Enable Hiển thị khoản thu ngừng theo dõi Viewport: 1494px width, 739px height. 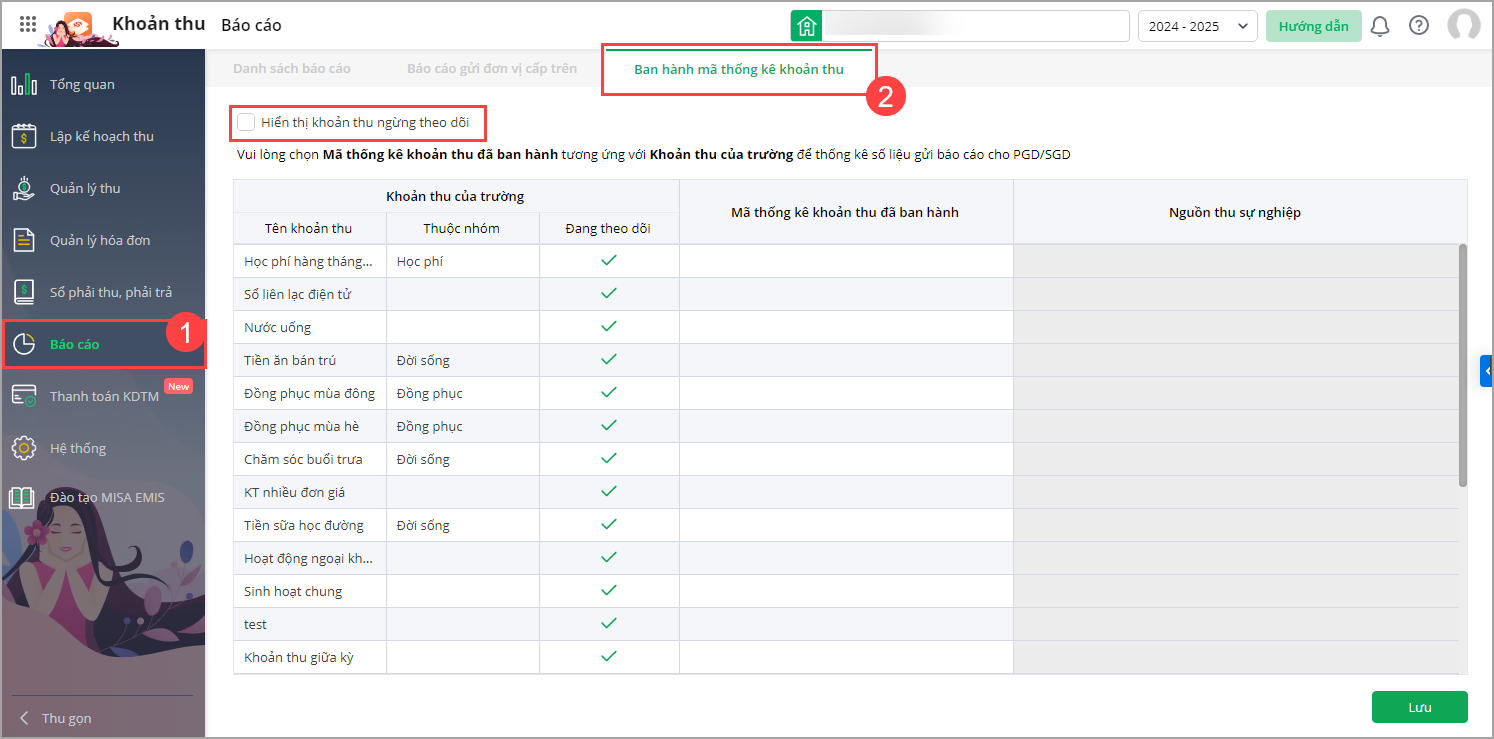pyautogui.click(x=246, y=123)
